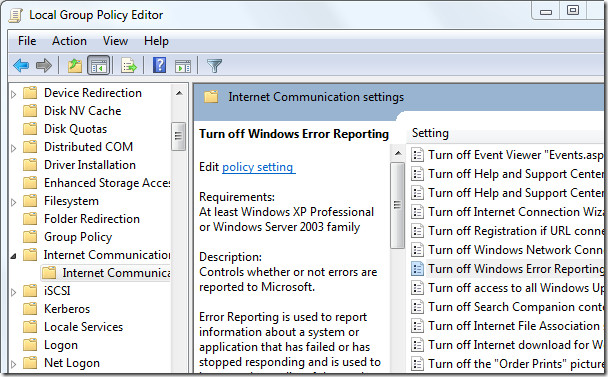Click folder icon in Internet Communication settings header
Screen dimensions: 608x377
pos(211,97)
